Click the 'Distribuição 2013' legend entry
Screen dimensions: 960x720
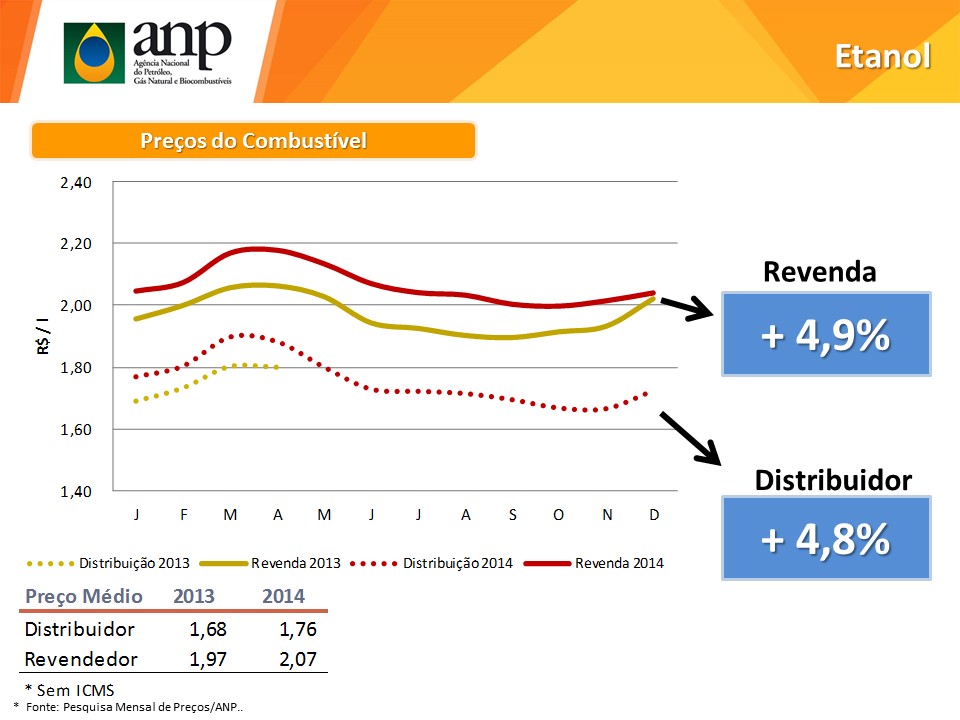108,563
